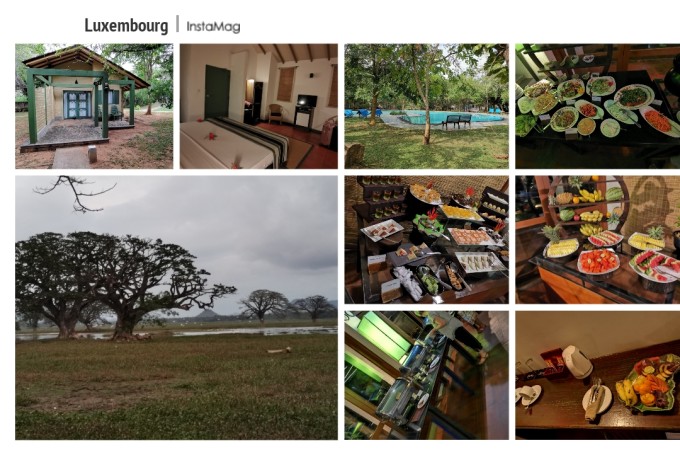Click the pineapple in fruit display photo

[552, 234]
